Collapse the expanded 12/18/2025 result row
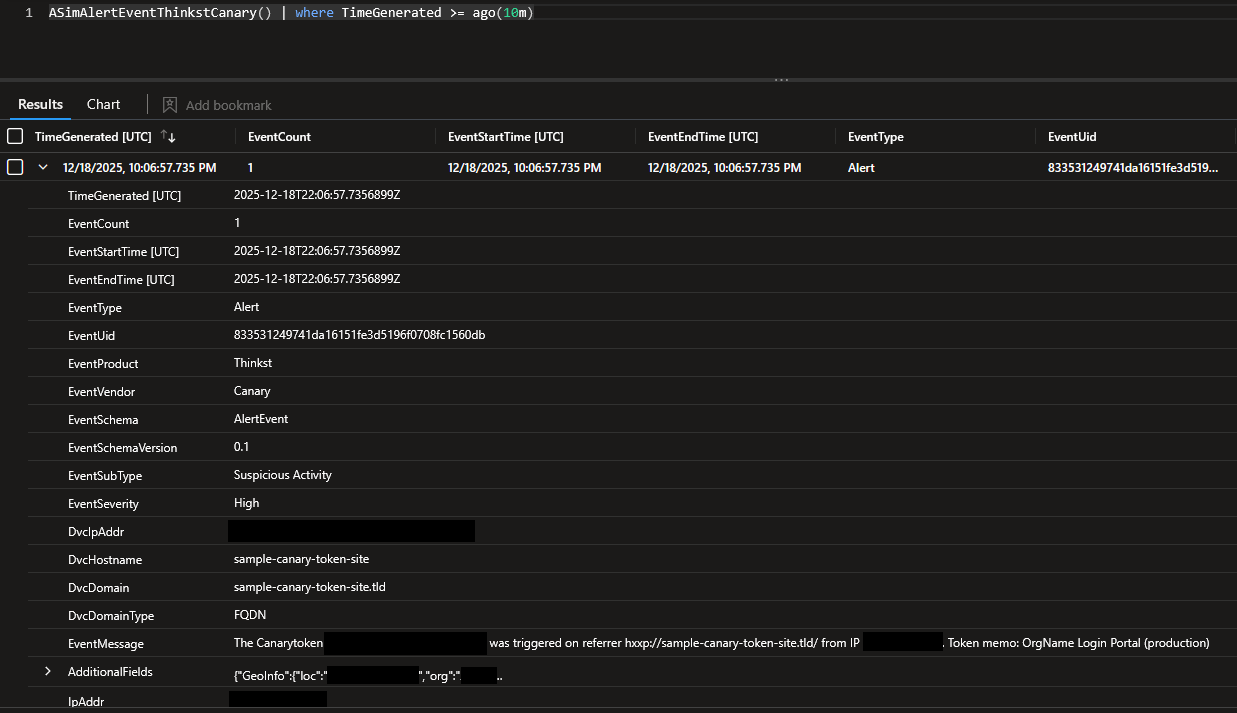 click(x=43, y=167)
